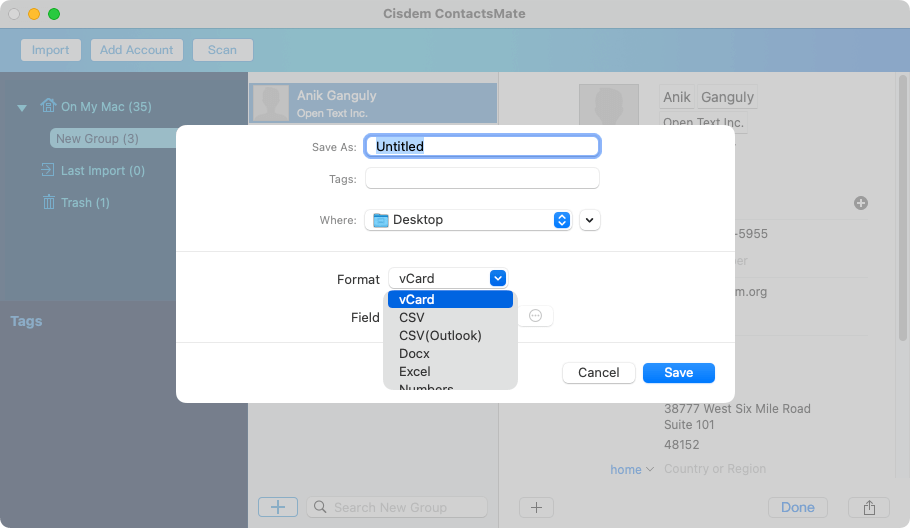The height and width of the screenshot is (528, 910).
Task: Choose vCard from the format list
Action: (450, 299)
